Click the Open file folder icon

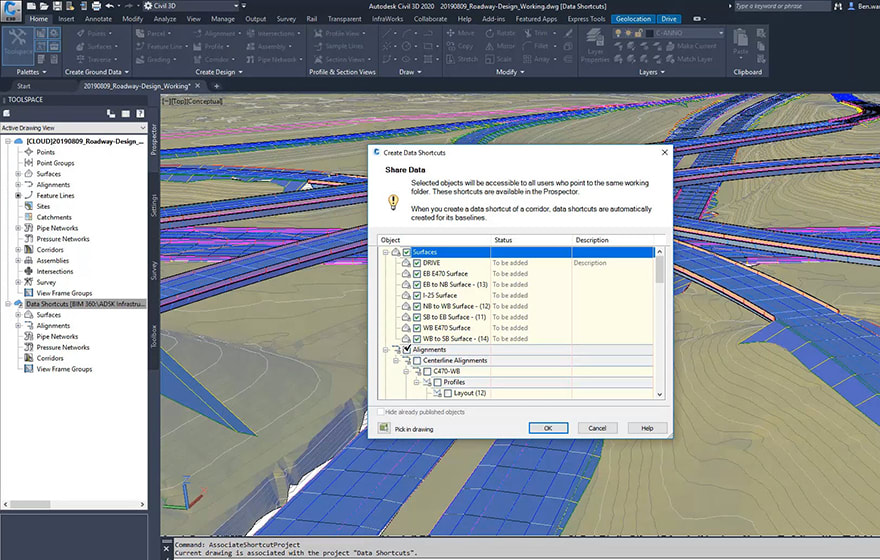[44, 6]
